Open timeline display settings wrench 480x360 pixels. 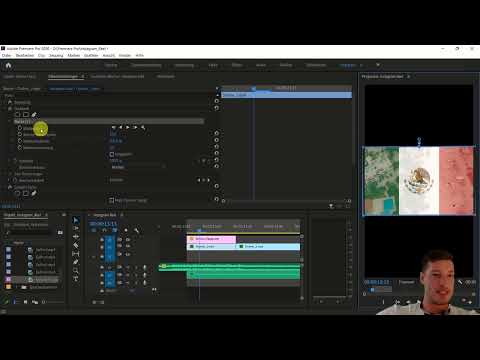coord(136,230)
